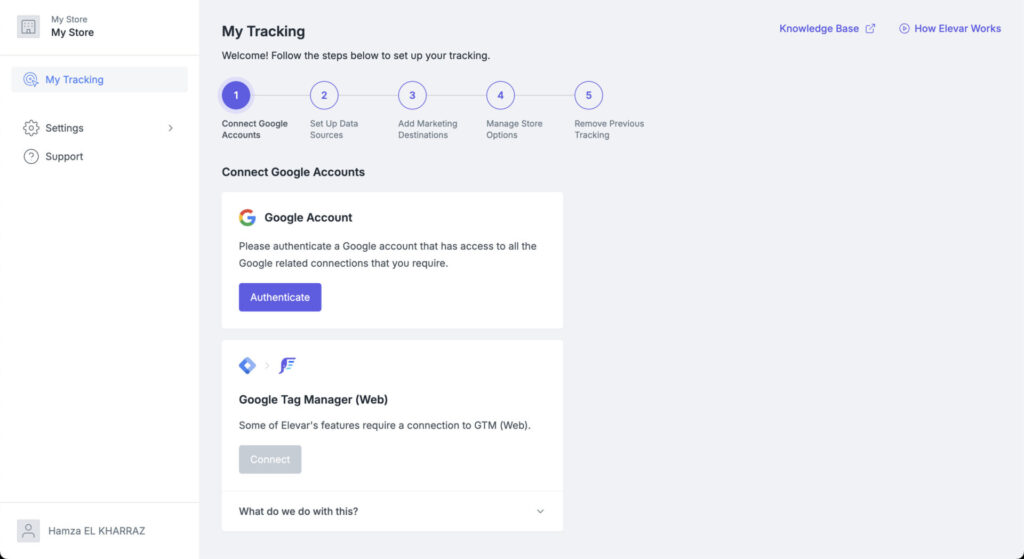The width and height of the screenshot is (1024, 559).
Task: Click the Google Tag Manager diamond icon
Action: pyautogui.click(x=247, y=366)
